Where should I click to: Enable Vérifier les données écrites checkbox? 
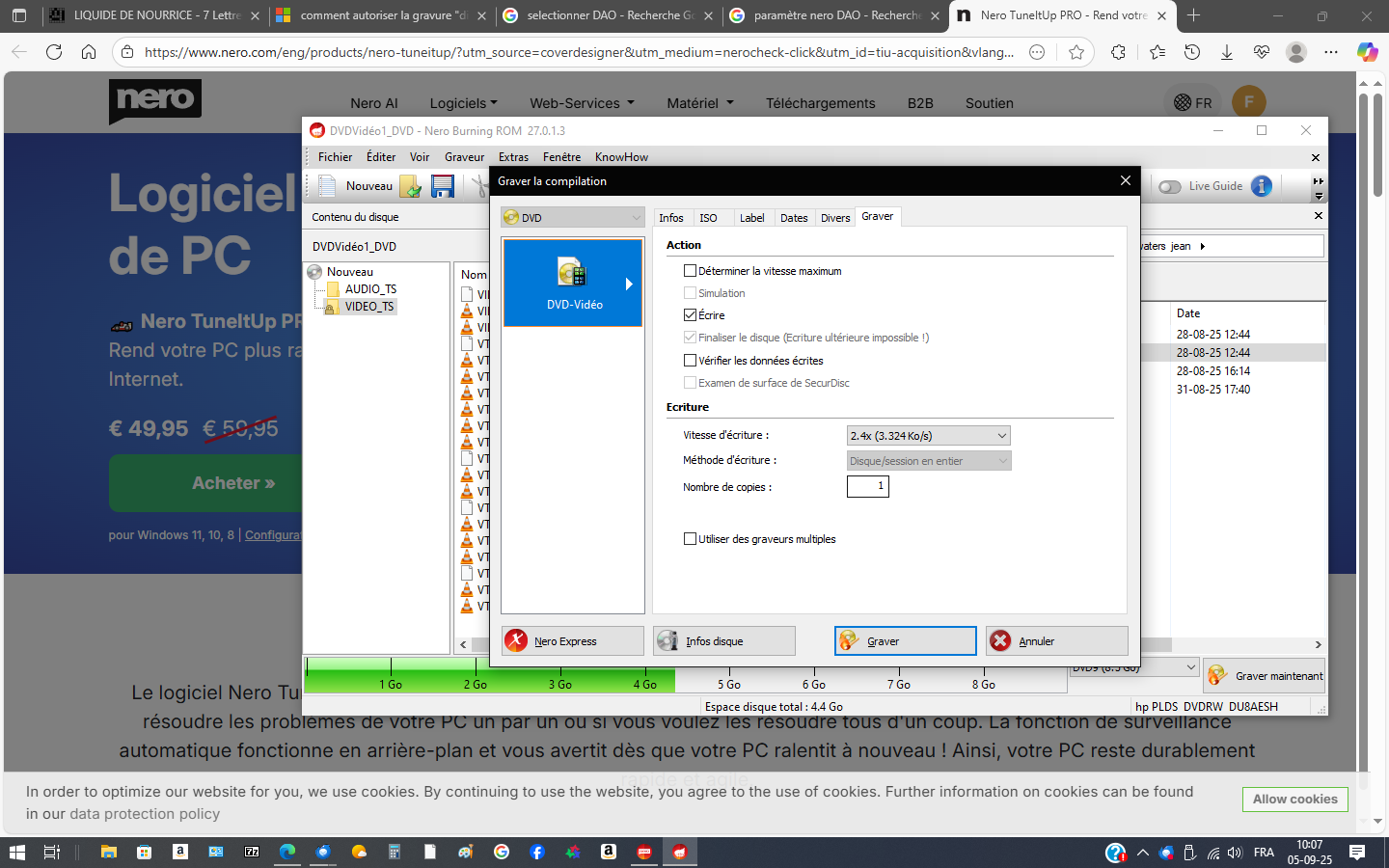[690, 361]
